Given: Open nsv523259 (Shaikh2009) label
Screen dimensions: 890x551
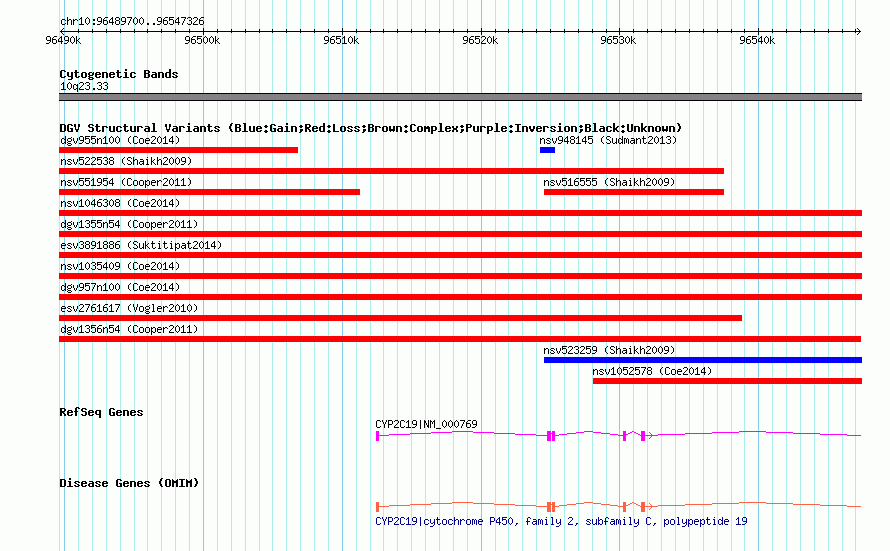Looking at the screenshot, I should coord(609,350).
